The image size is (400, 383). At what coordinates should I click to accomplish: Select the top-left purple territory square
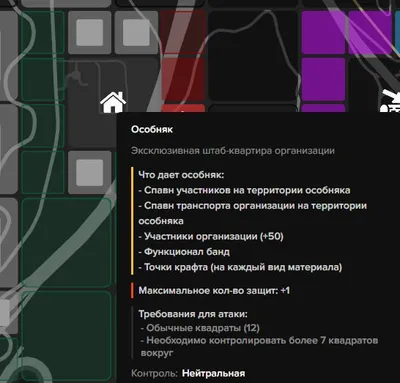click(x=323, y=32)
